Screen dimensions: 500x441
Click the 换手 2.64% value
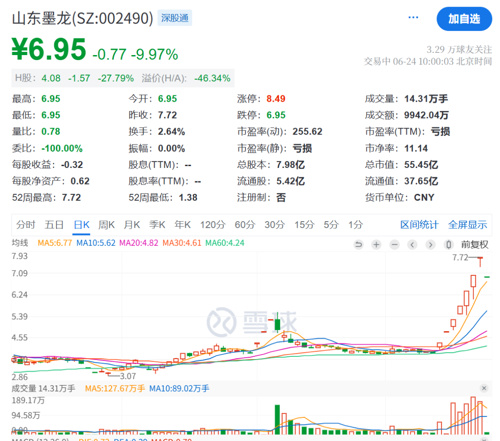[171, 132]
